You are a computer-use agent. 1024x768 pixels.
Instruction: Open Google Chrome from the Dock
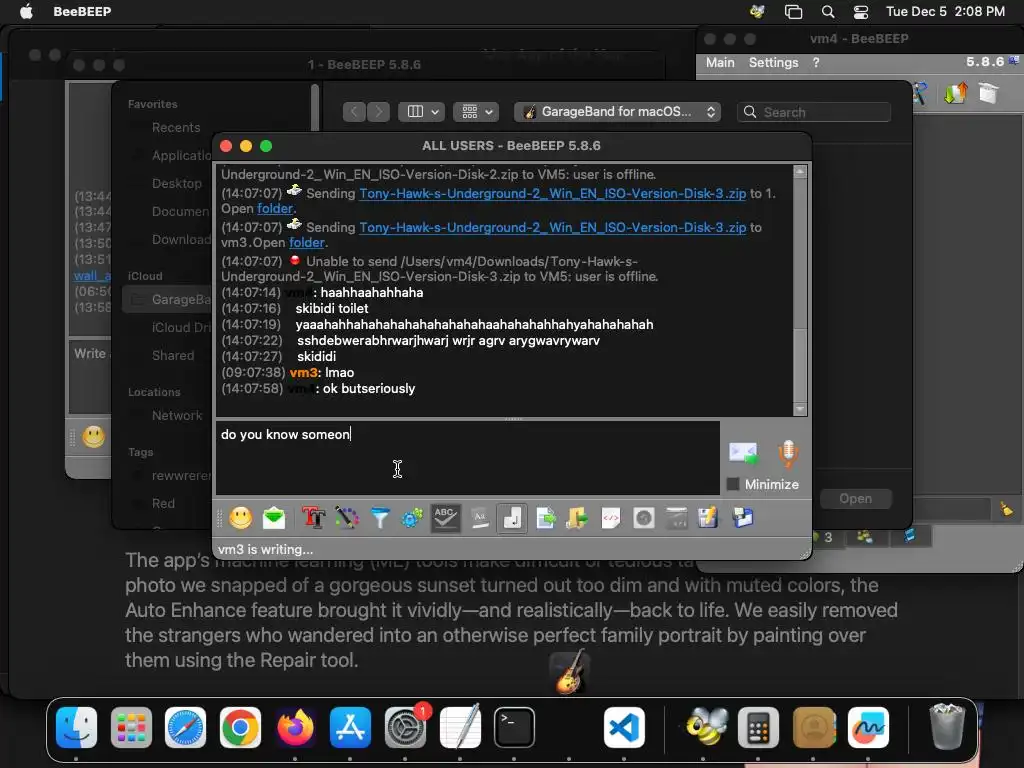tap(240, 728)
